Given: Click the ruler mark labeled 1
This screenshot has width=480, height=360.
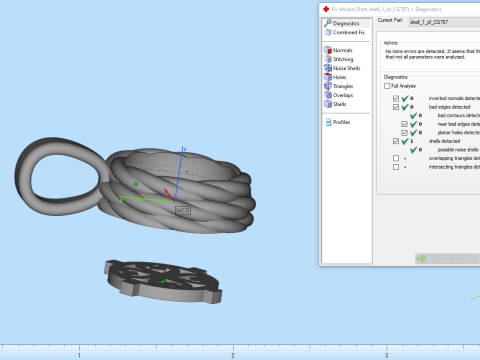Looking at the screenshot, I should coord(79,355).
